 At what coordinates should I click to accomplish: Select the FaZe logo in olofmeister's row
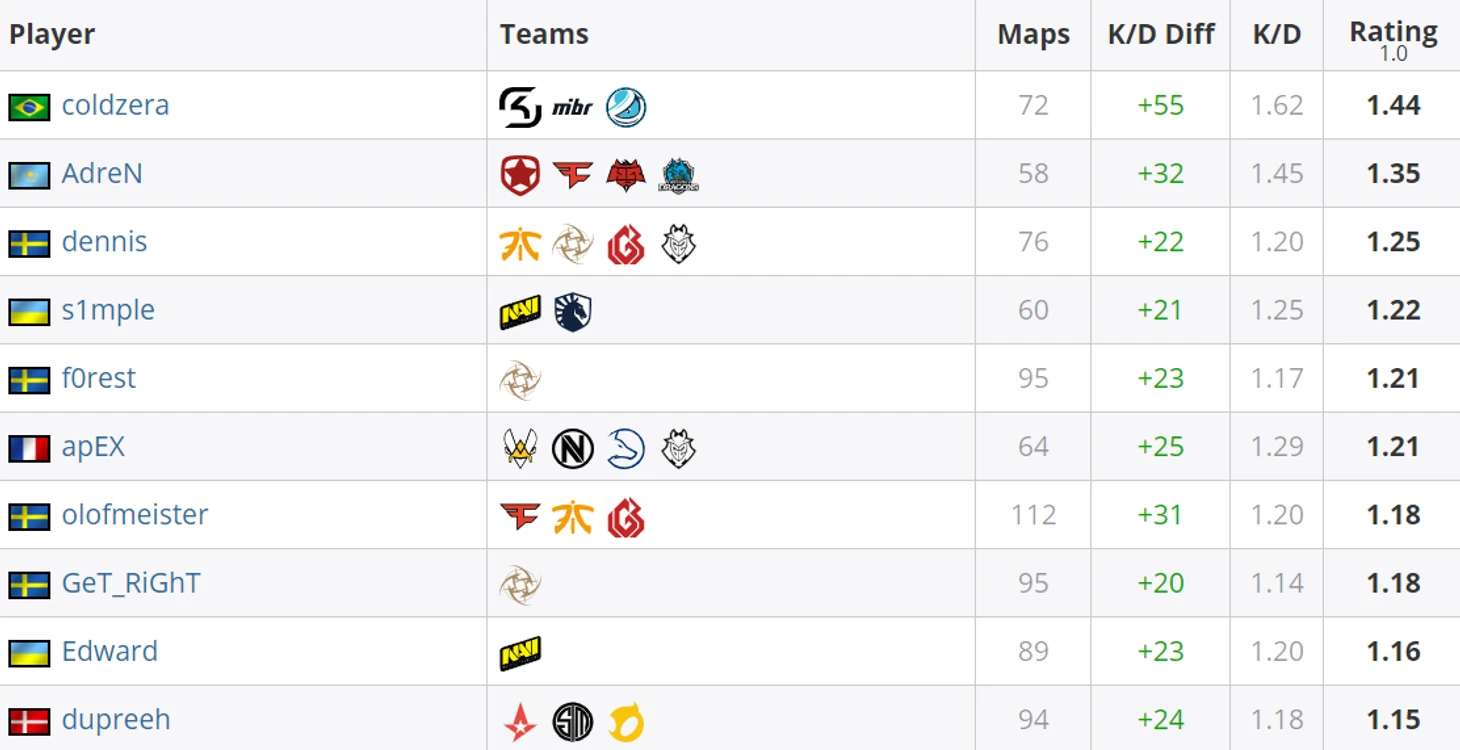(520, 516)
